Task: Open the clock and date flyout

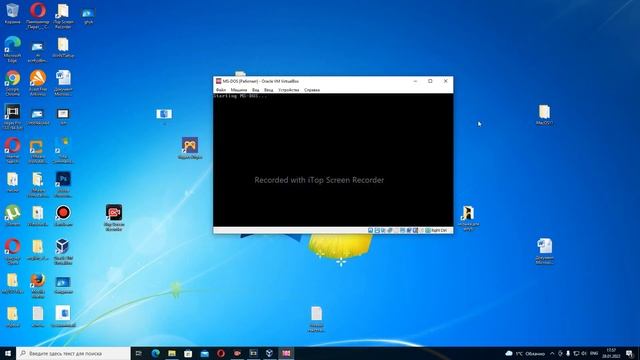Action: coord(611,353)
